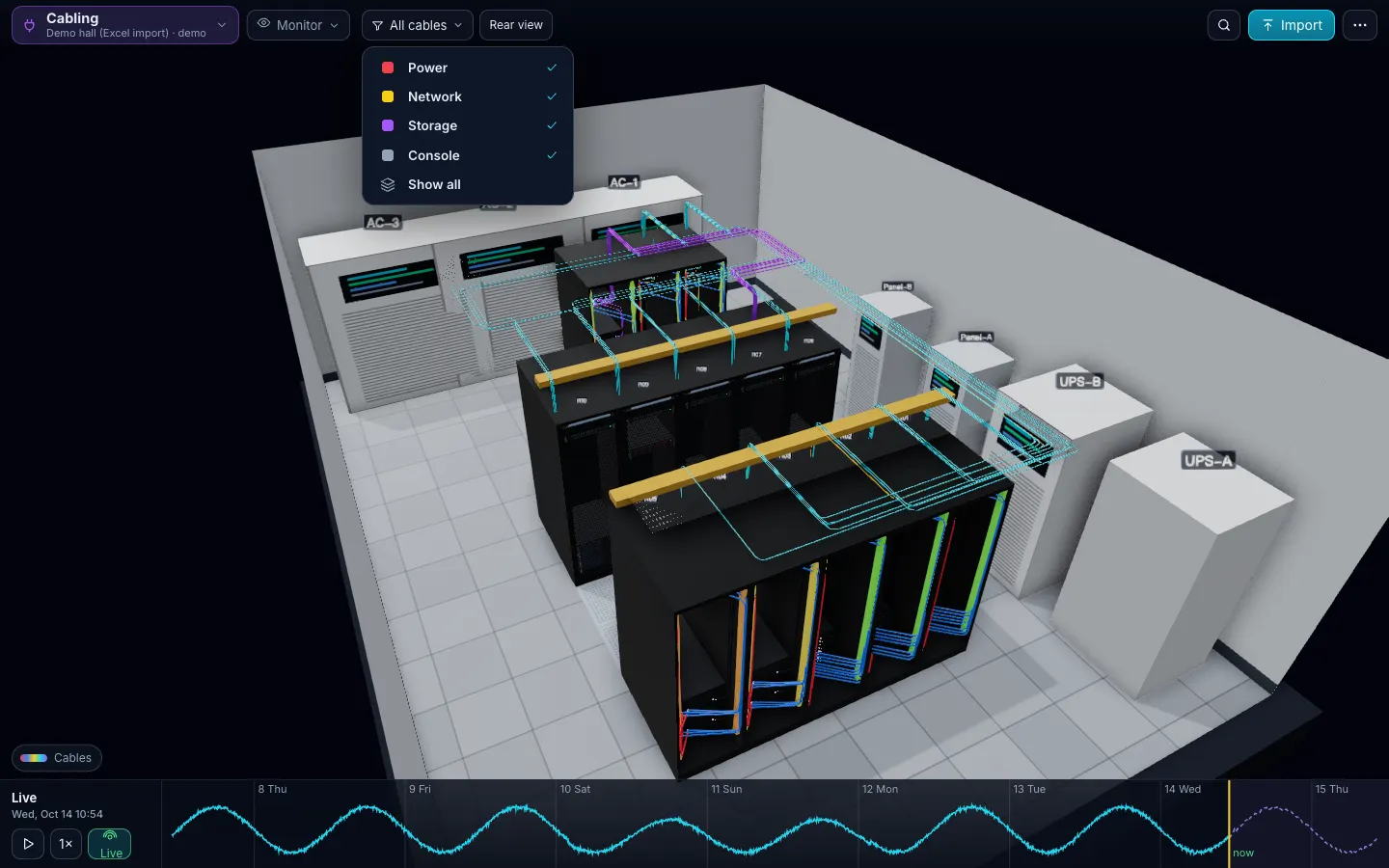Click the 15 Thu timeline day label
1389x868 pixels.
[1332, 789]
